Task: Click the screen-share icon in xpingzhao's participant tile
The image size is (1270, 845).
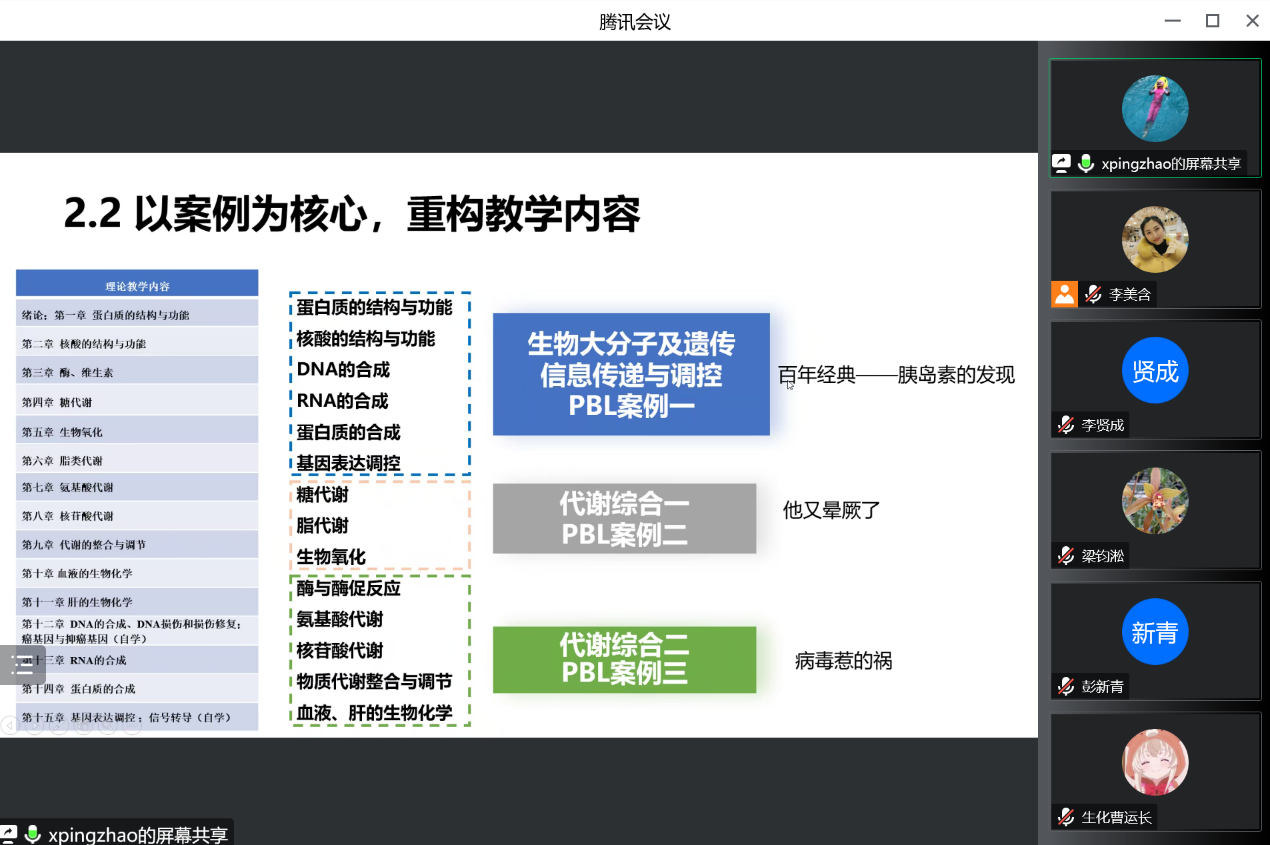Action: point(1062,163)
